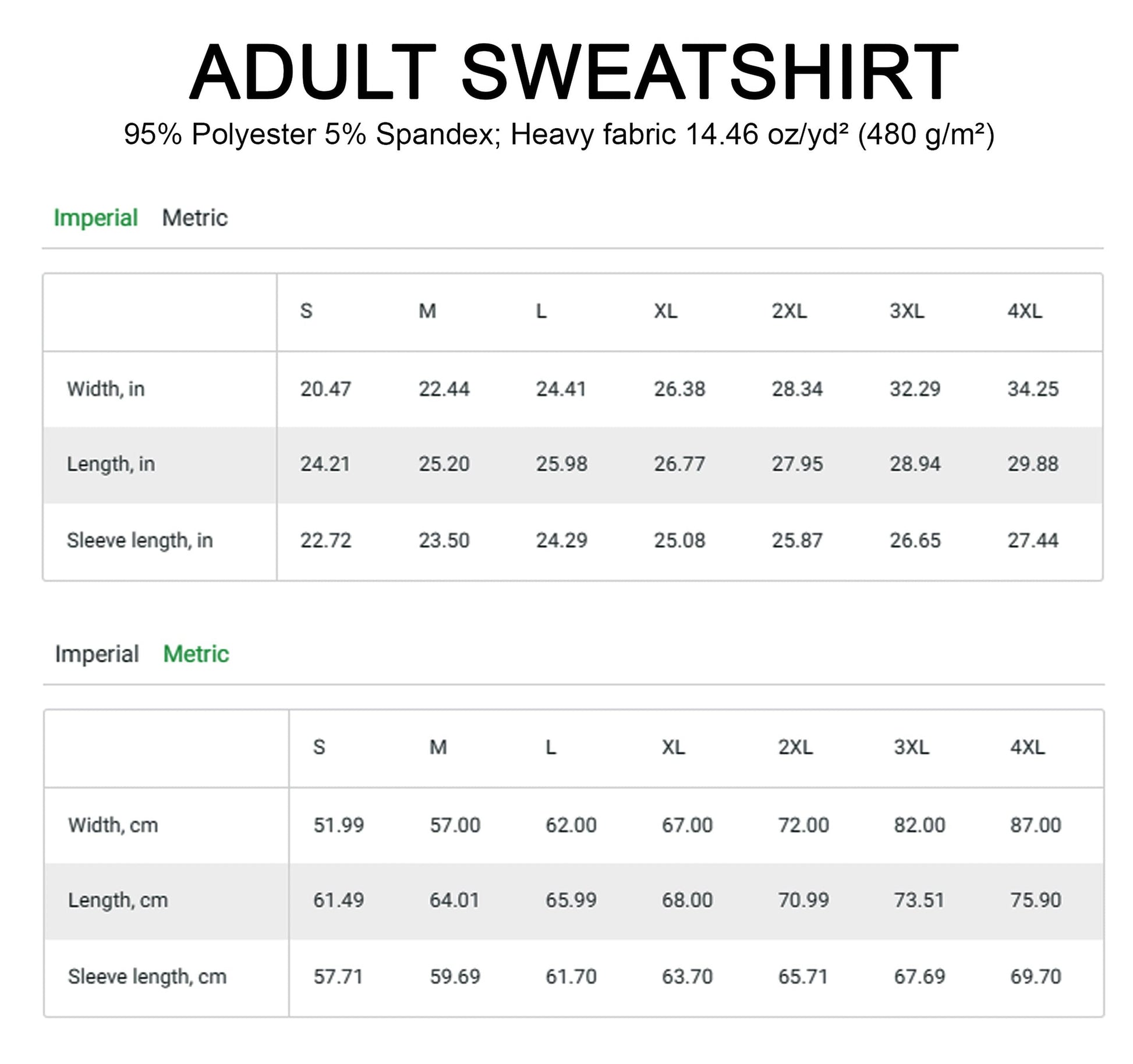The height and width of the screenshot is (1064, 1133).
Task: Select the "Width, cm" row label
Action: tap(113, 825)
